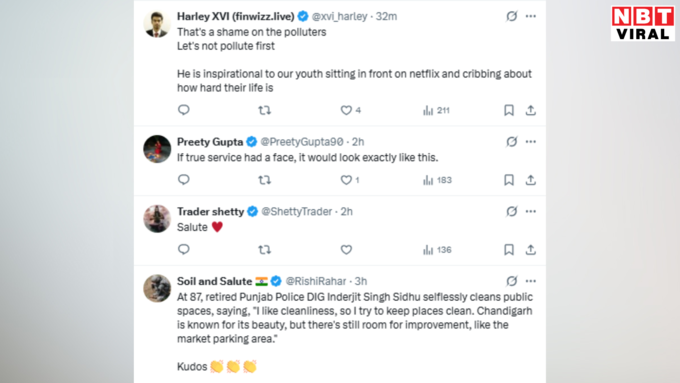View analytics with 211 views

click(x=436, y=110)
